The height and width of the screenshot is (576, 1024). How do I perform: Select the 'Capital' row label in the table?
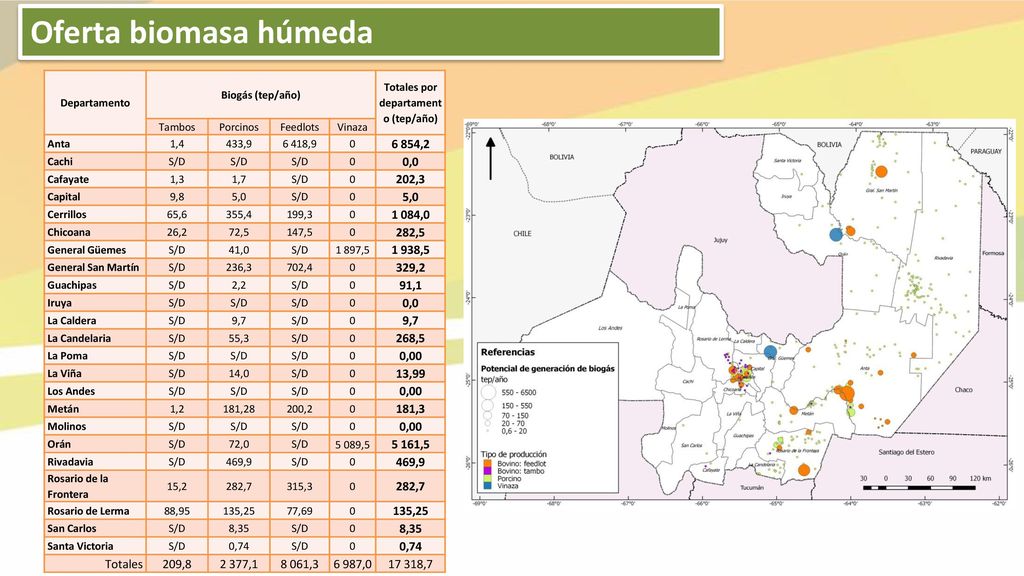point(64,197)
